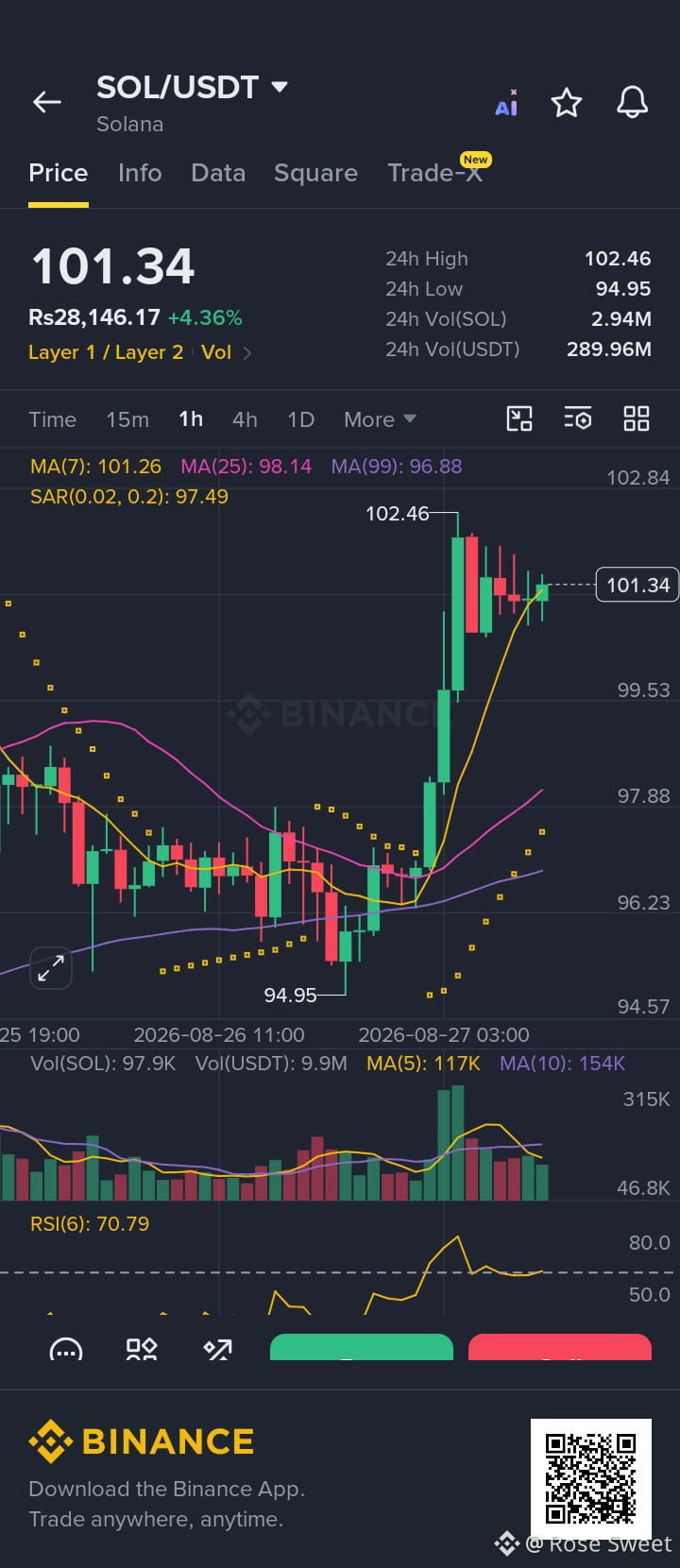The width and height of the screenshot is (680, 1568).
Task: Open the widgets icon in bottom bar
Action: [142, 1349]
